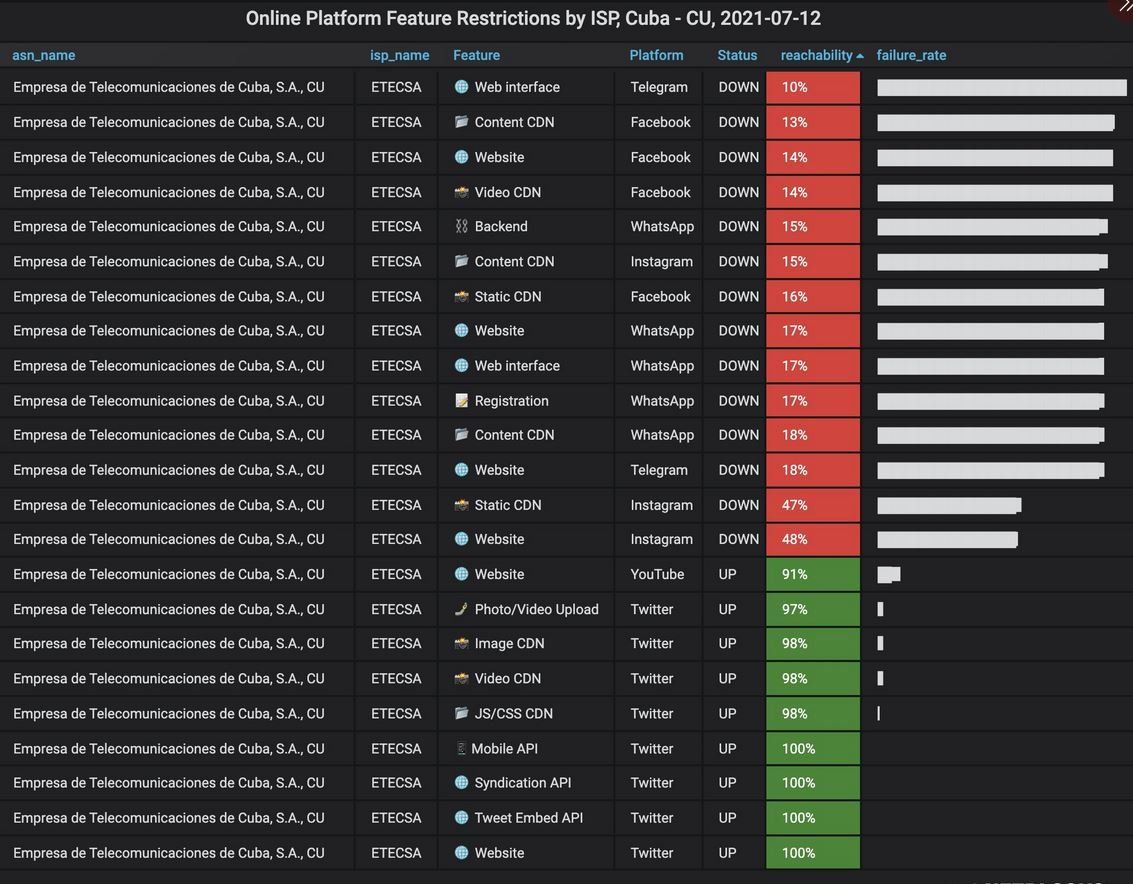Click the Video CDN icon for Facebook

click(x=460, y=191)
